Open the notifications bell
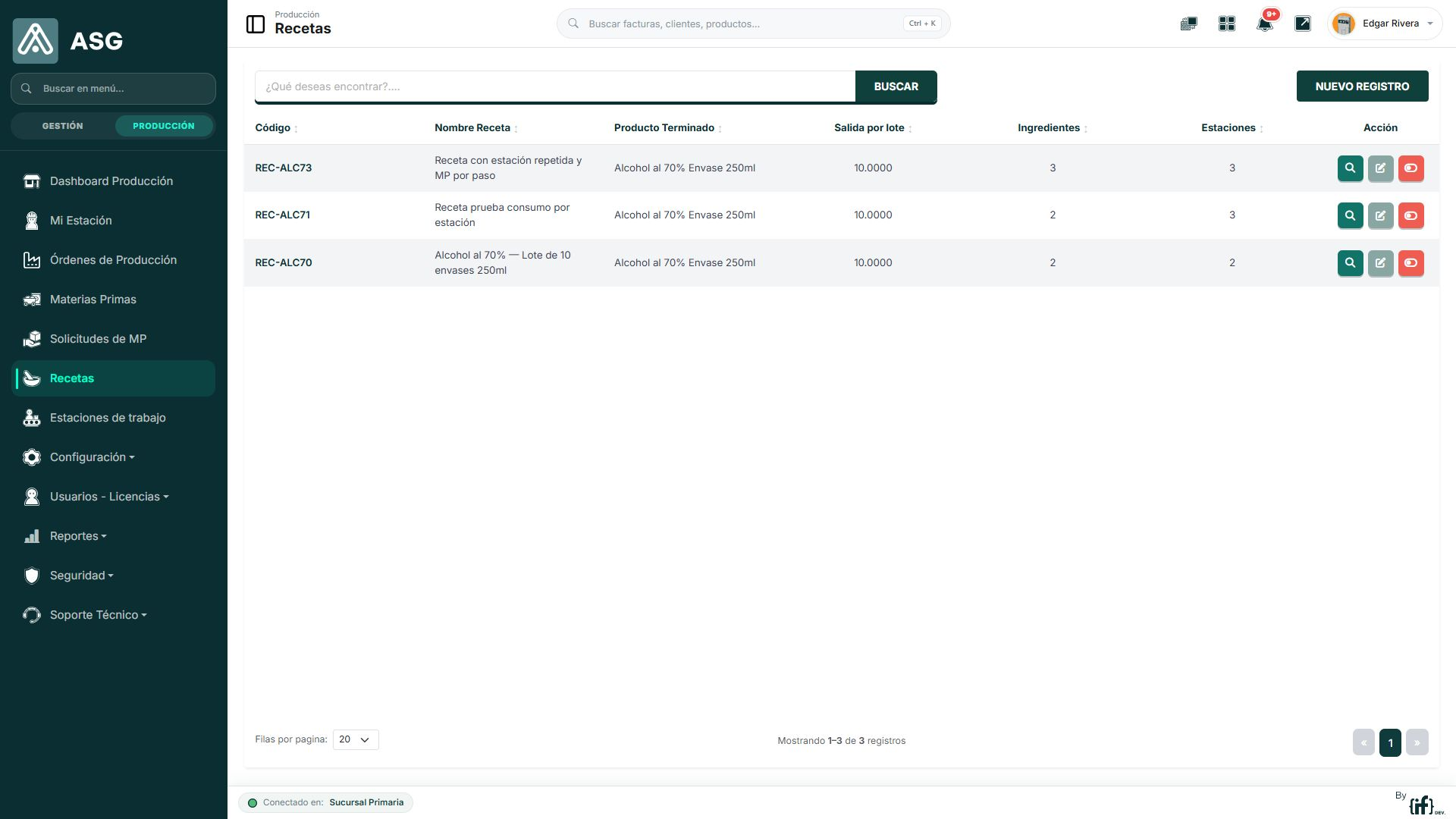The image size is (1456, 819). (x=1264, y=24)
